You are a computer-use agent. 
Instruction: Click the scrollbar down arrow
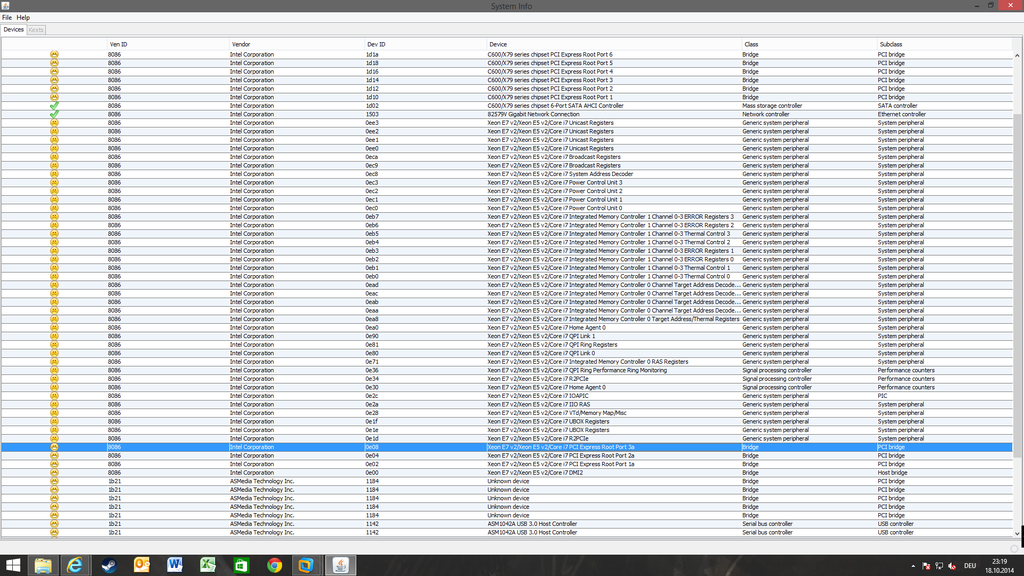pyautogui.click(x=1017, y=534)
